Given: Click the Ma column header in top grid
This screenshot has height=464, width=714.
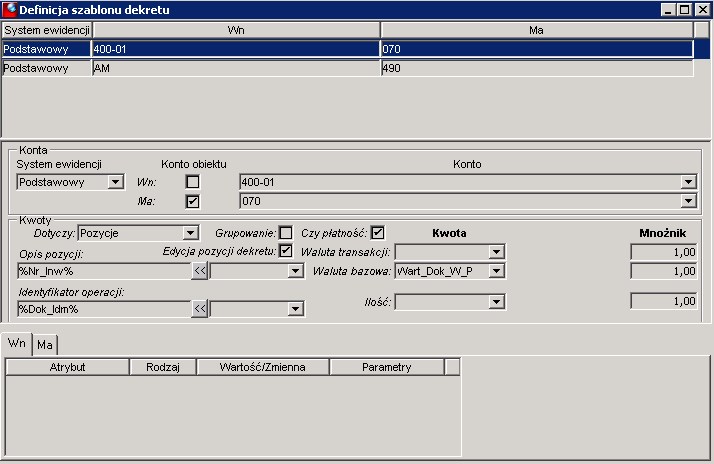Looking at the screenshot, I should click(537, 30).
